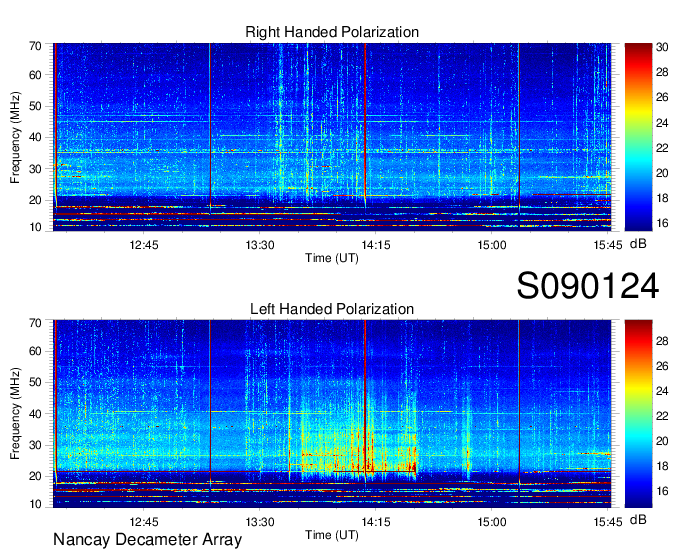This screenshot has width=680, height=552.
Task: Click 60 MHz tick on Left Handed plot
Action: (x=35, y=351)
